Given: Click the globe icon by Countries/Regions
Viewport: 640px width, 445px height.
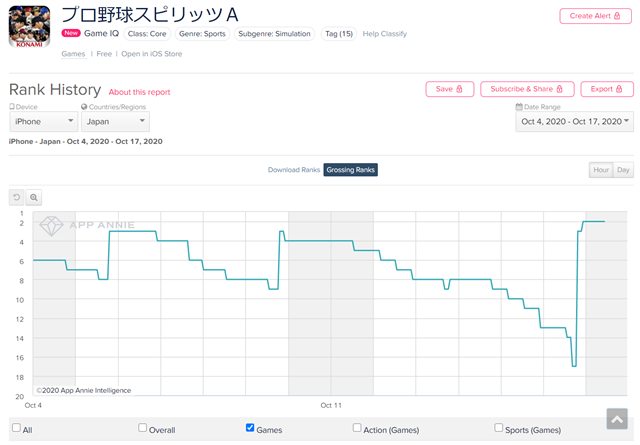Looking at the screenshot, I should (84, 107).
